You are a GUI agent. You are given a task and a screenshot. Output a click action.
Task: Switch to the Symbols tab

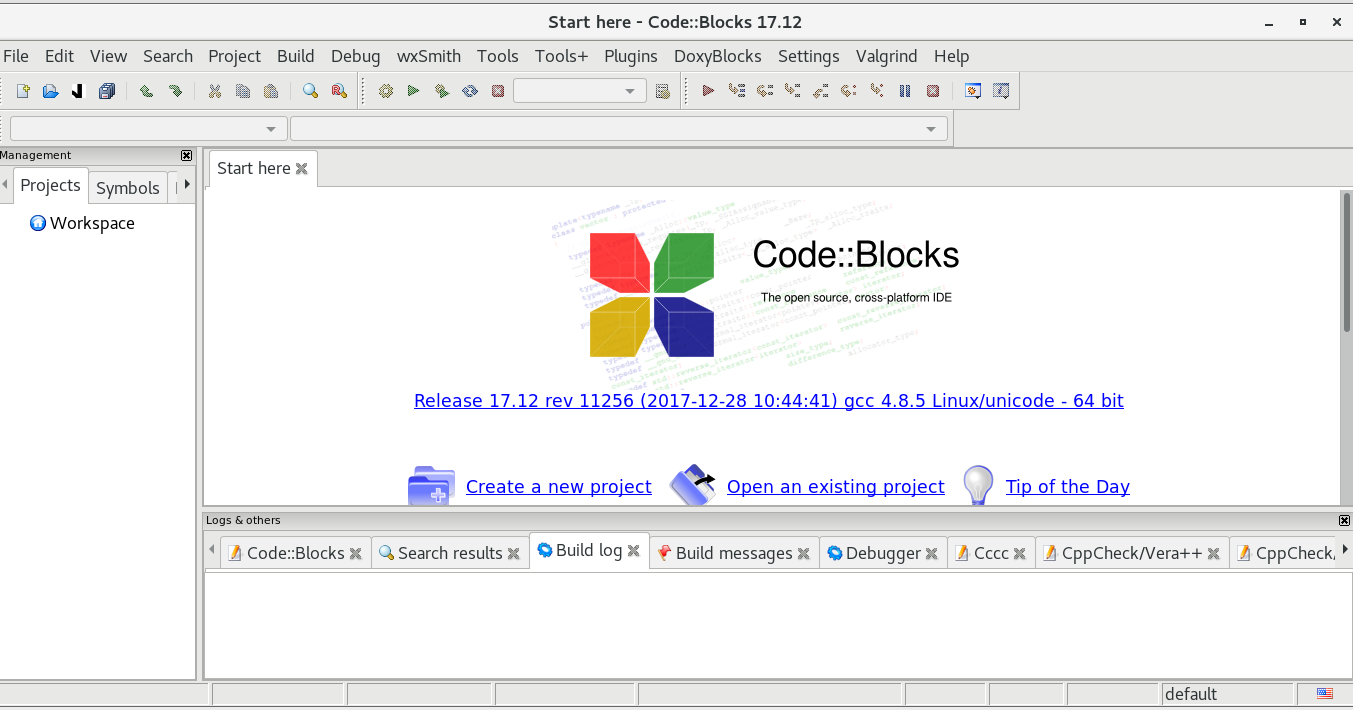pyautogui.click(x=127, y=188)
